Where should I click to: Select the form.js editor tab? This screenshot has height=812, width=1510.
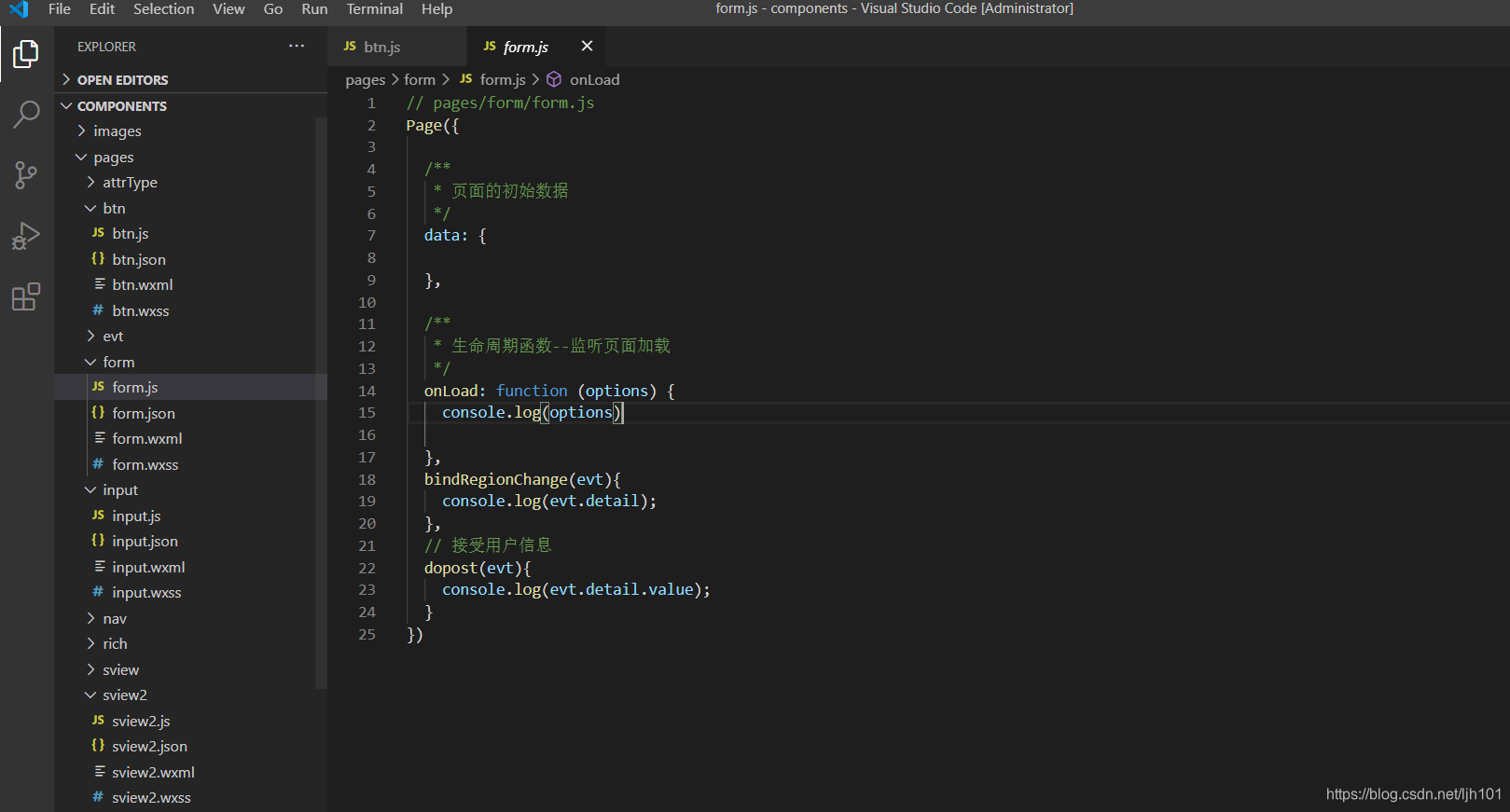(536, 46)
